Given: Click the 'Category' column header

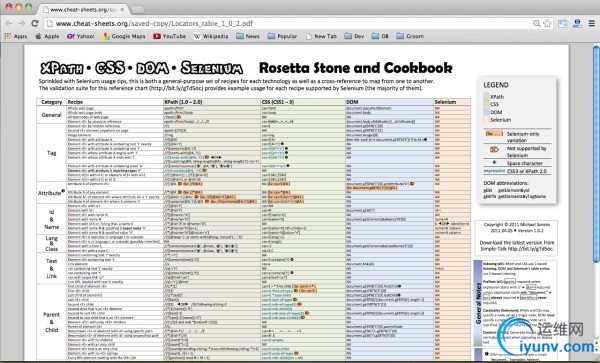Looking at the screenshot, I should coord(52,102).
